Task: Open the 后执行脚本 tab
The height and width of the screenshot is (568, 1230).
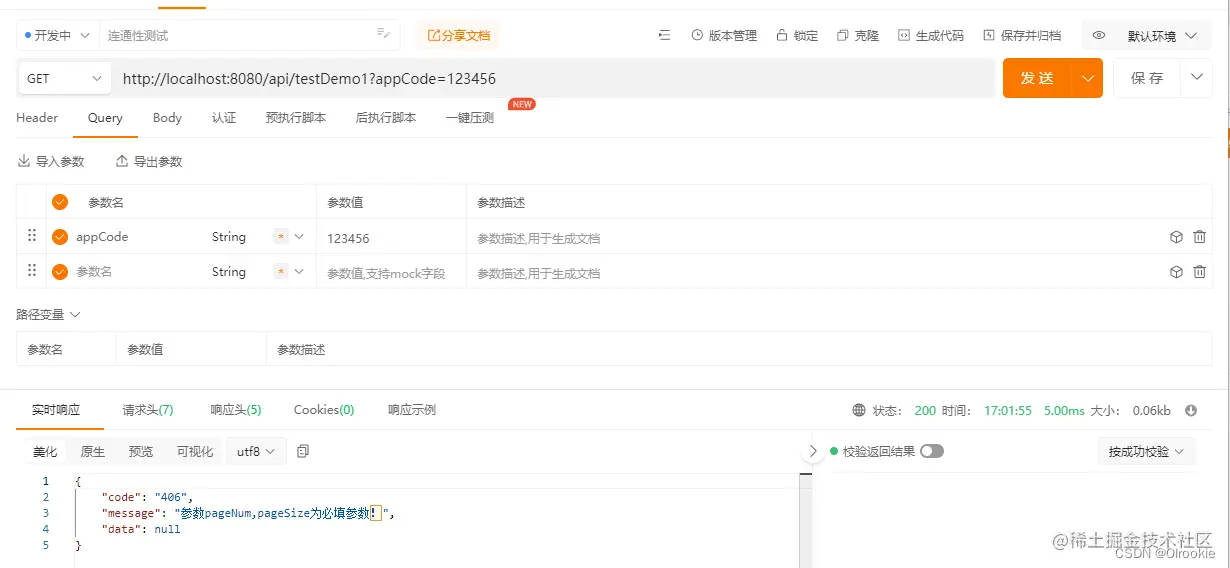Action: pyautogui.click(x=386, y=118)
